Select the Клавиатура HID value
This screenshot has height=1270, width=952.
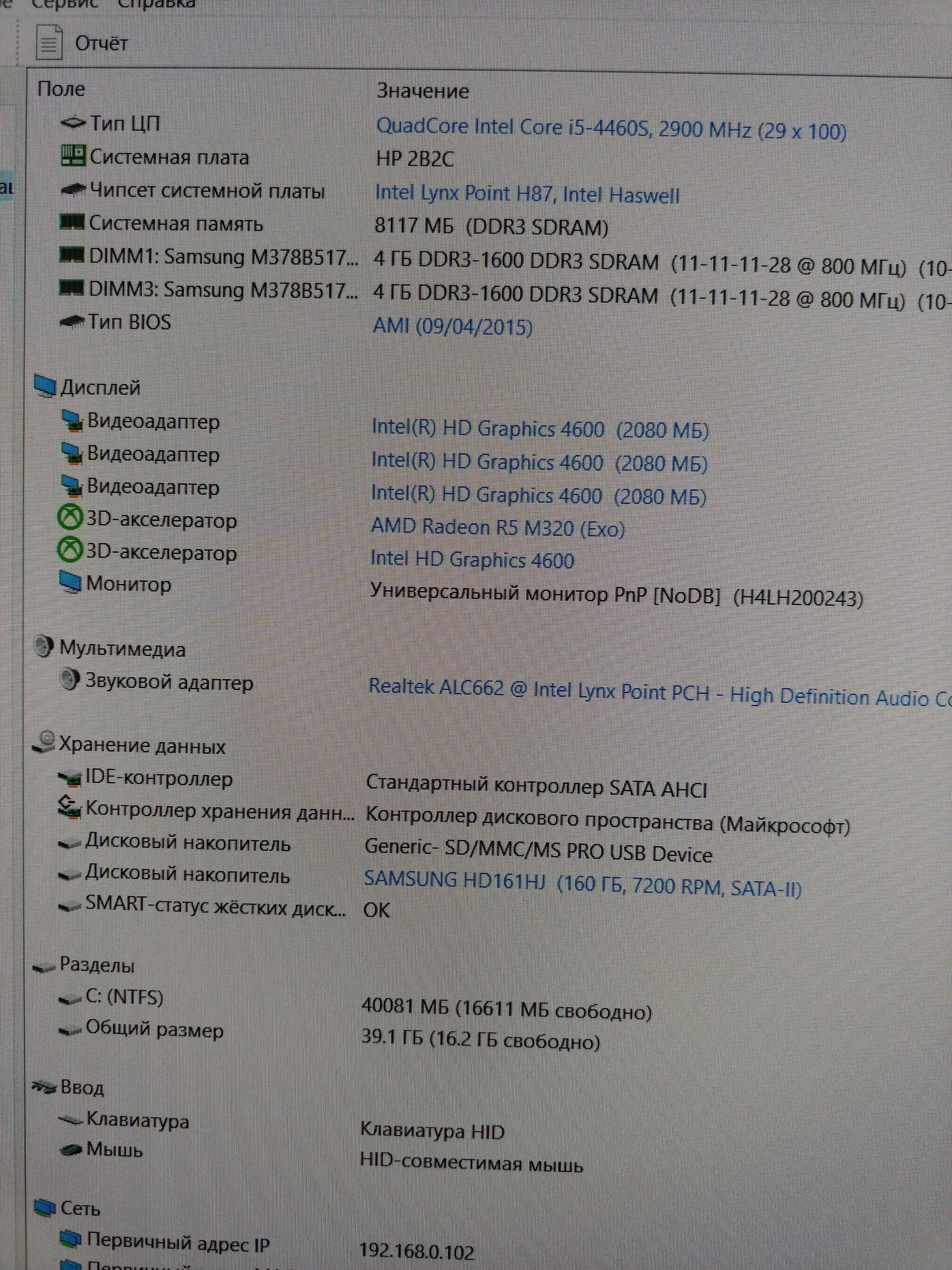point(432,1131)
